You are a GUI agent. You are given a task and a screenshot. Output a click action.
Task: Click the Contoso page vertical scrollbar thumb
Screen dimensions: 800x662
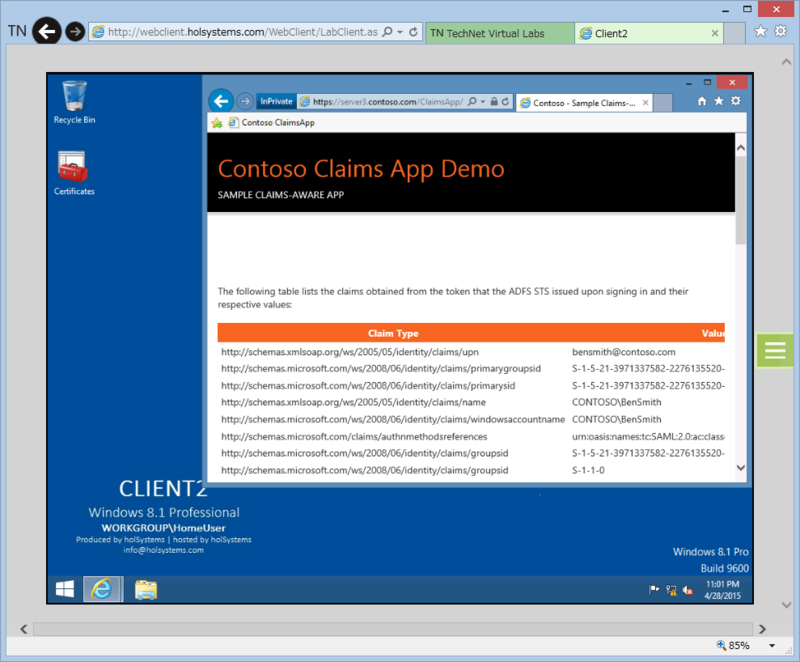click(x=741, y=200)
